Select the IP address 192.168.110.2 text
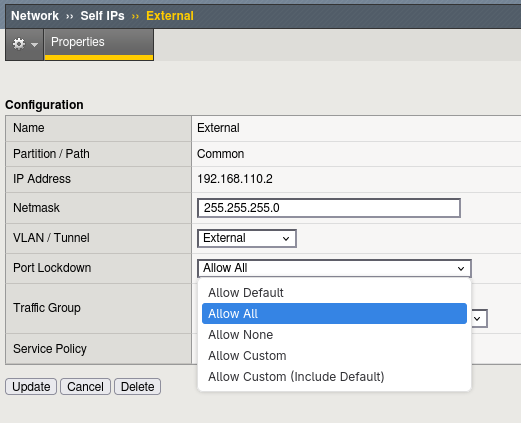 tap(235, 179)
